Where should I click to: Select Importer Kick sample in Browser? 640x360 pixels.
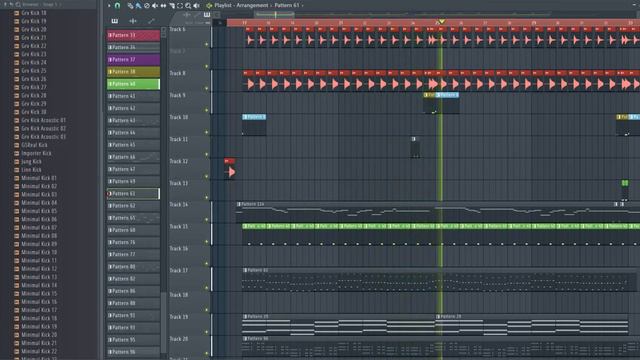(36, 153)
